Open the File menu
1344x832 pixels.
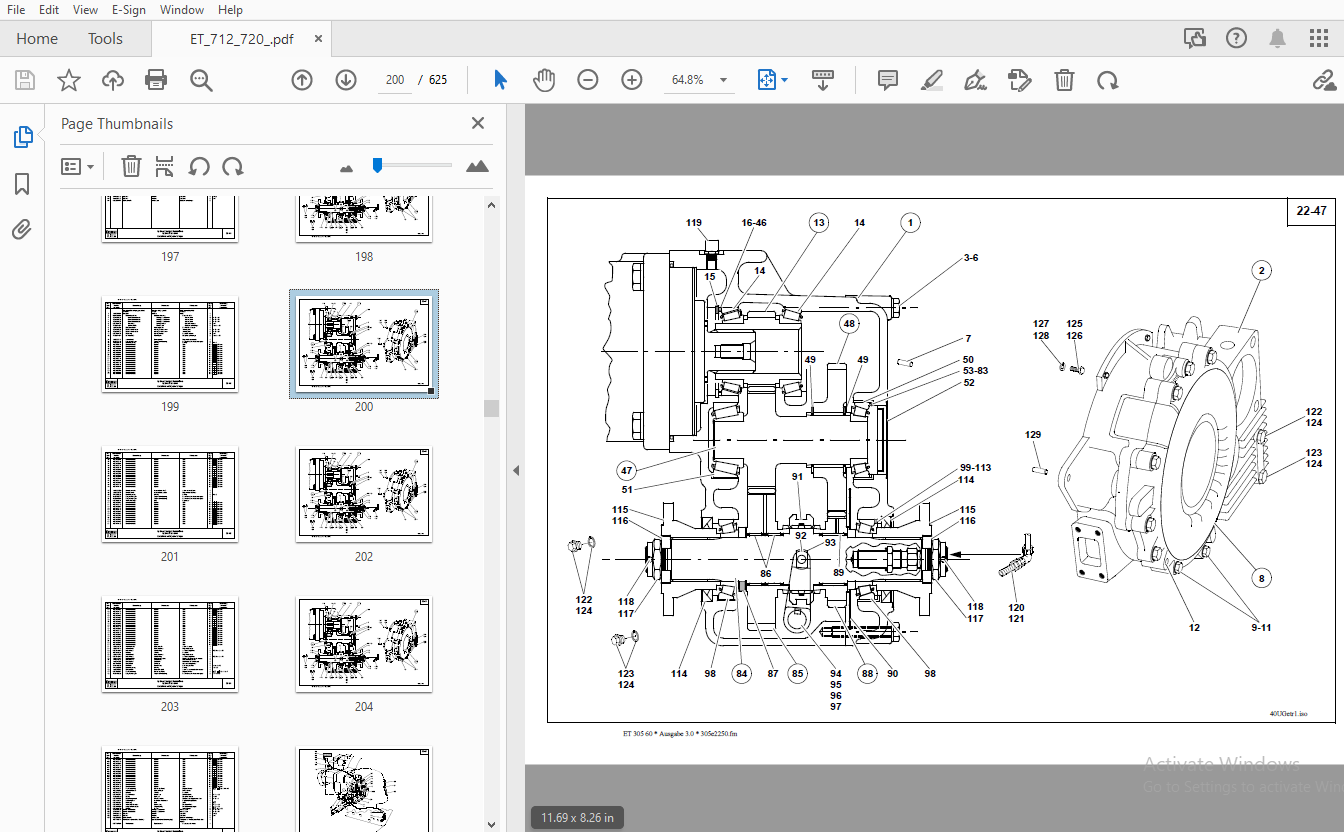[16, 10]
